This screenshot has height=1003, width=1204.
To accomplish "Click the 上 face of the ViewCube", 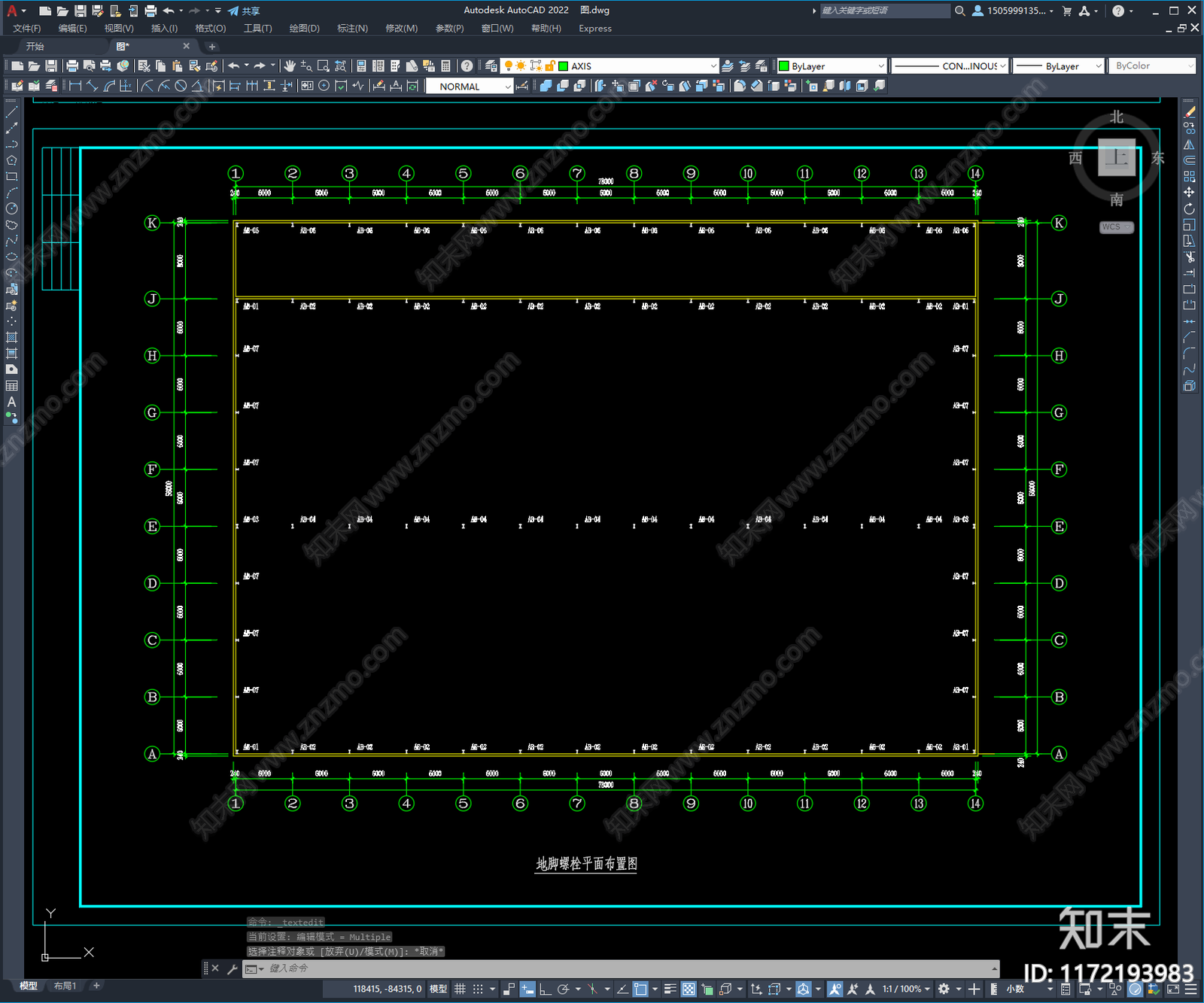I will click(x=1117, y=157).
